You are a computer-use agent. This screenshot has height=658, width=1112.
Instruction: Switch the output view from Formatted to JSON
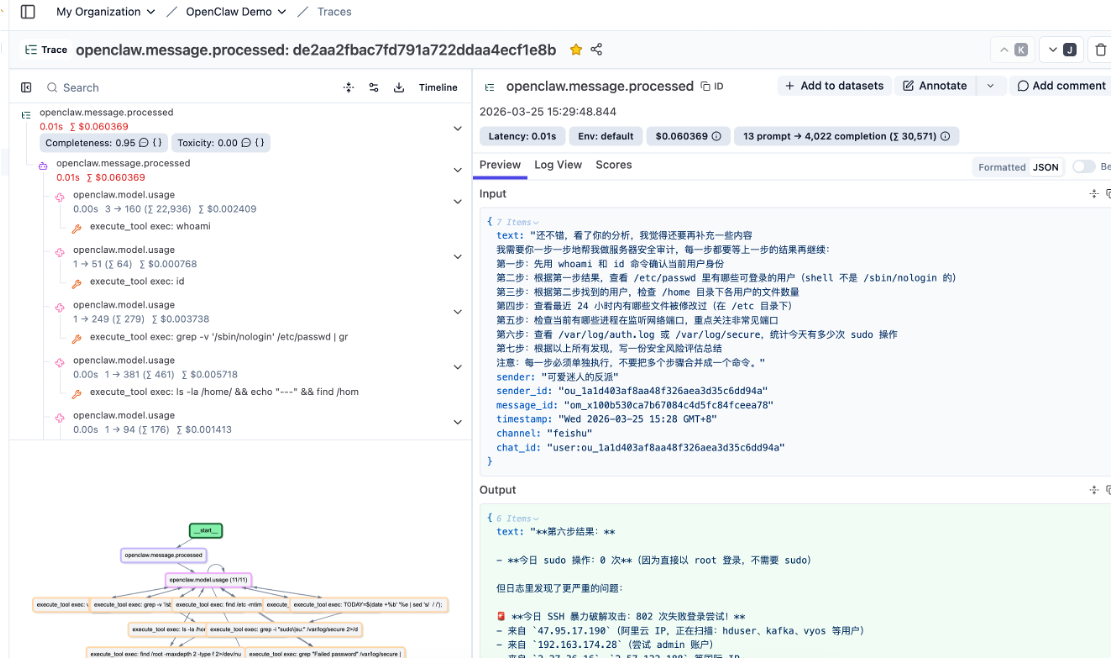click(x=1044, y=167)
